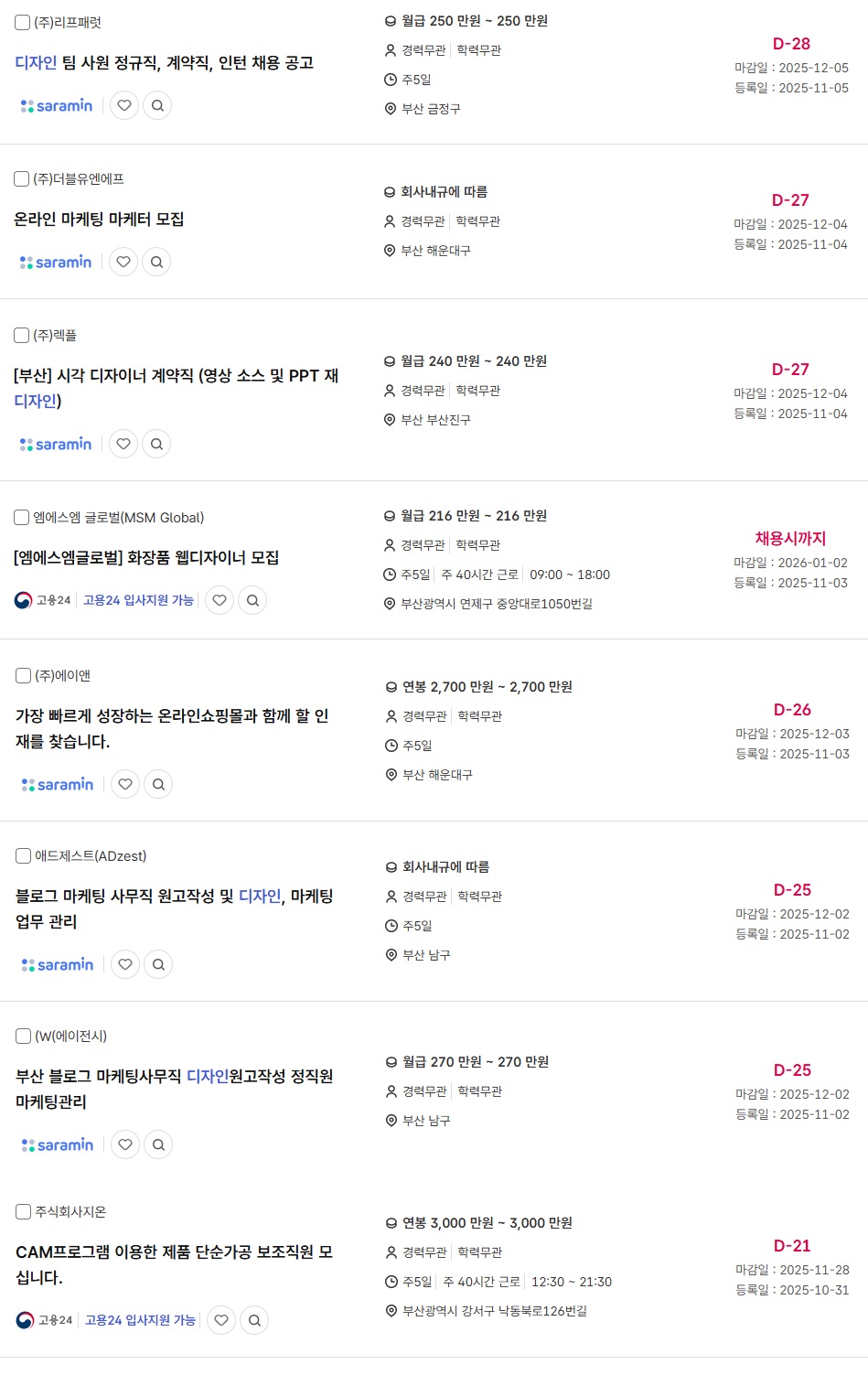Check the (주)리프패럿 checkbox
868x1375 pixels.
click(23, 22)
